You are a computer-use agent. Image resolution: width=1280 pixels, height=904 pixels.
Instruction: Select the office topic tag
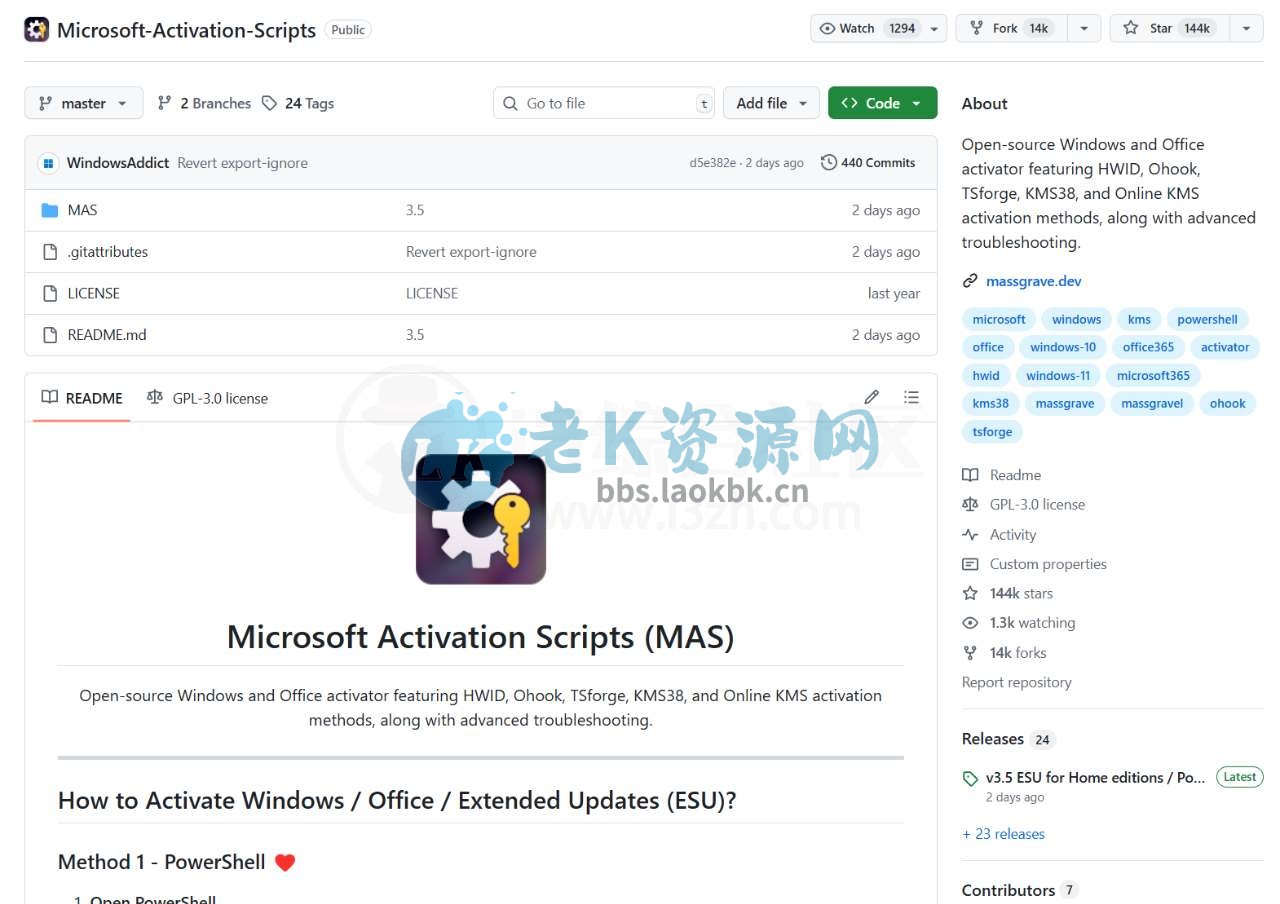pos(988,348)
